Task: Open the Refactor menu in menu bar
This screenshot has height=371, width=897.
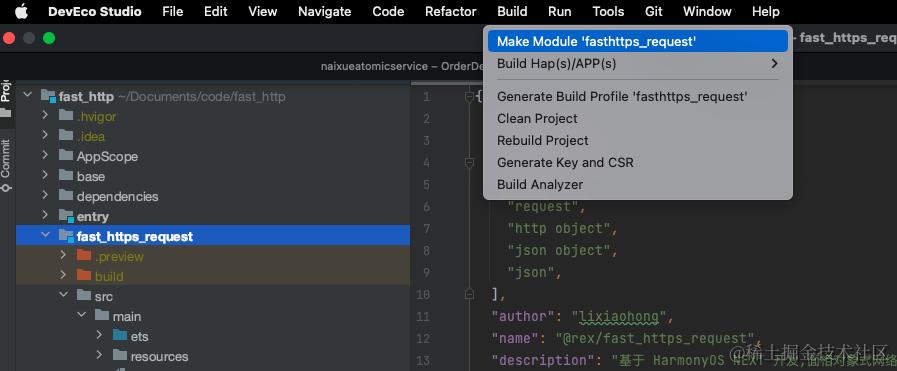Action: 451,11
